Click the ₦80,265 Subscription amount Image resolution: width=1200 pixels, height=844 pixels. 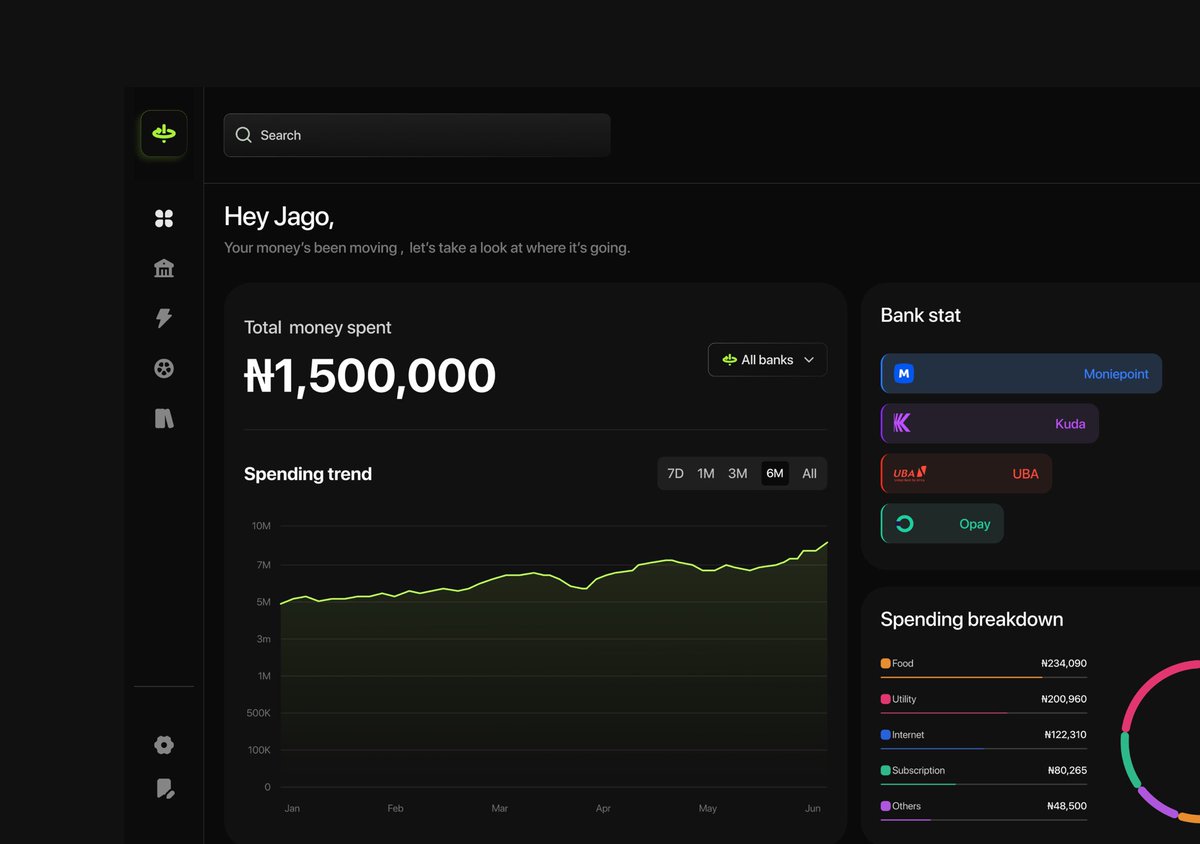[1067, 770]
